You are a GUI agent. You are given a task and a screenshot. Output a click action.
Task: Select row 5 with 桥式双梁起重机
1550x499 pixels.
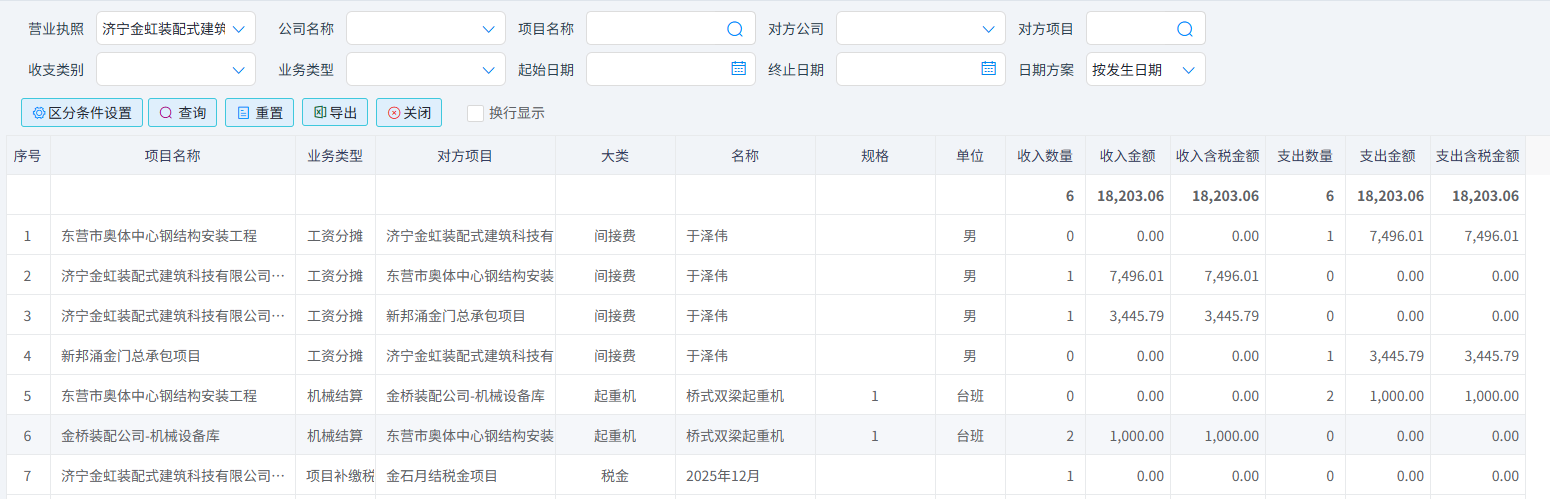(735, 396)
